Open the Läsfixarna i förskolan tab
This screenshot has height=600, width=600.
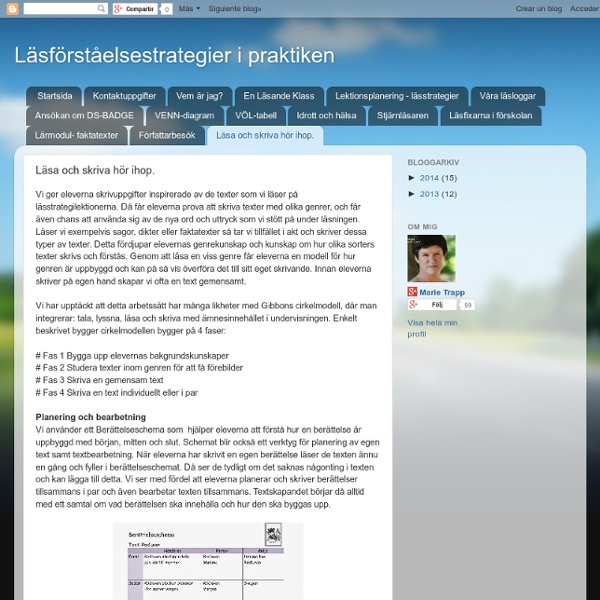(x=491, y=116)
